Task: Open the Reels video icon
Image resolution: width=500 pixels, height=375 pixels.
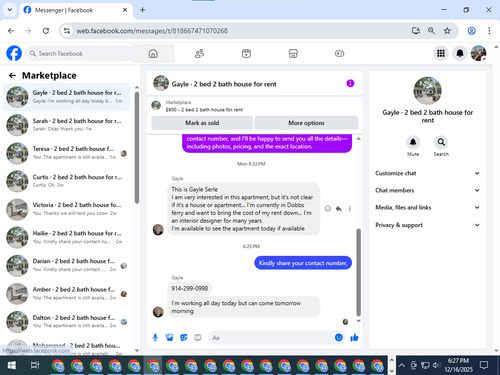Action: click(x=246, y=53)
